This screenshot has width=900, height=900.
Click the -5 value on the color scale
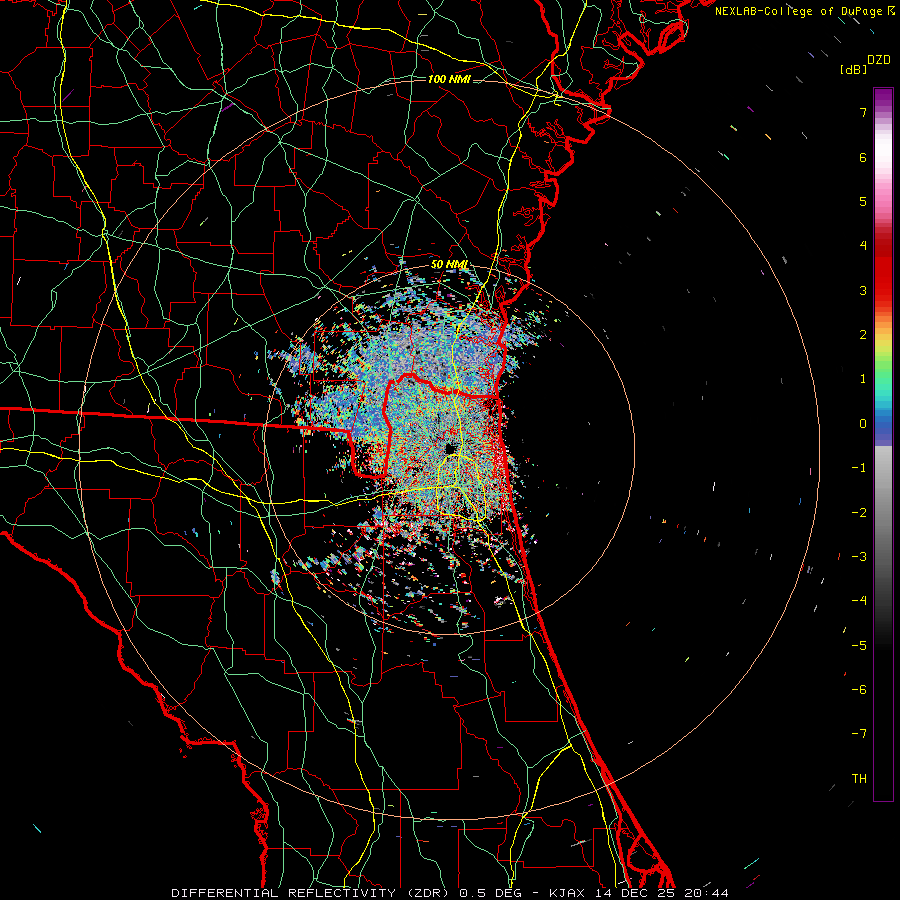[x=859, y=645]
